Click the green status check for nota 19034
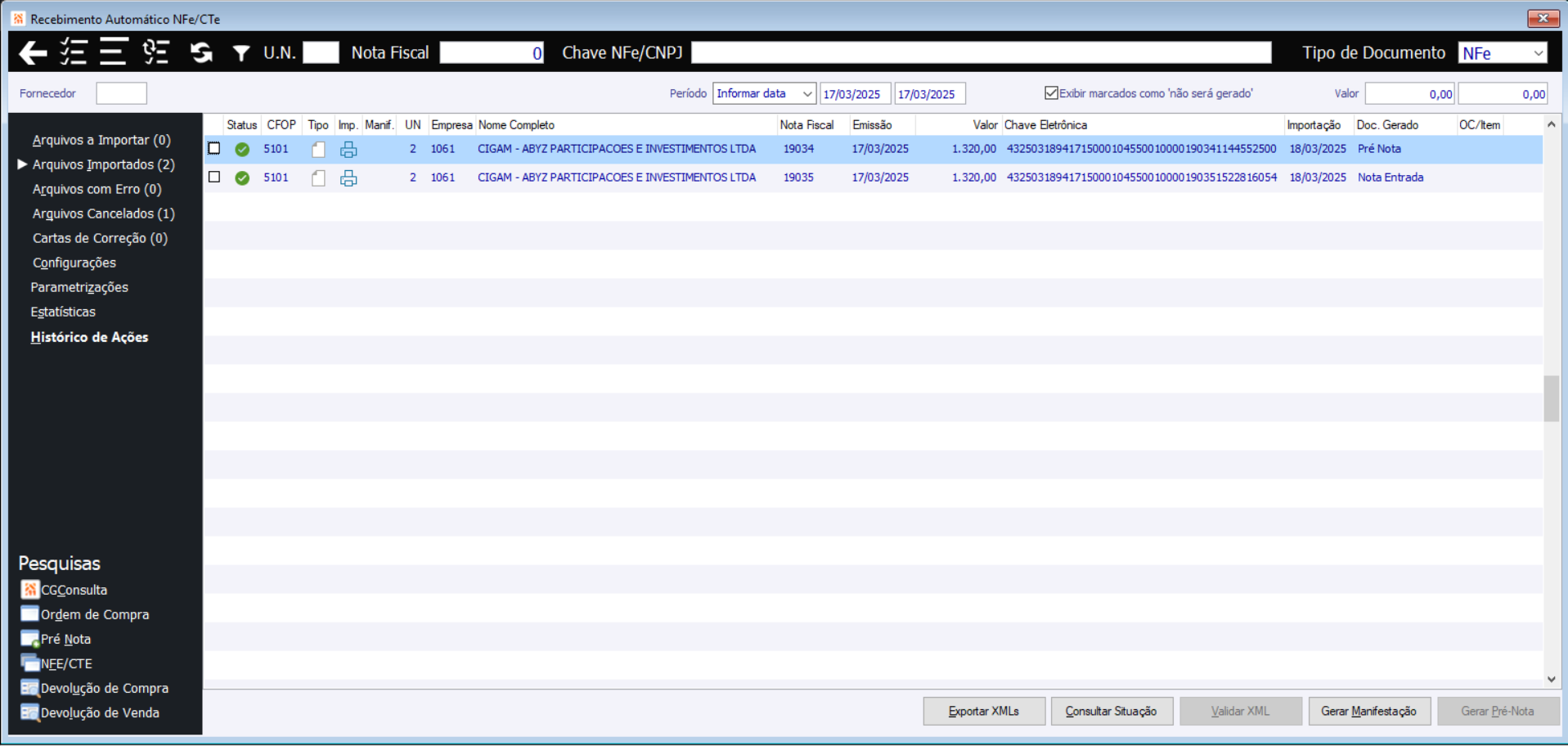 (242, 150)
